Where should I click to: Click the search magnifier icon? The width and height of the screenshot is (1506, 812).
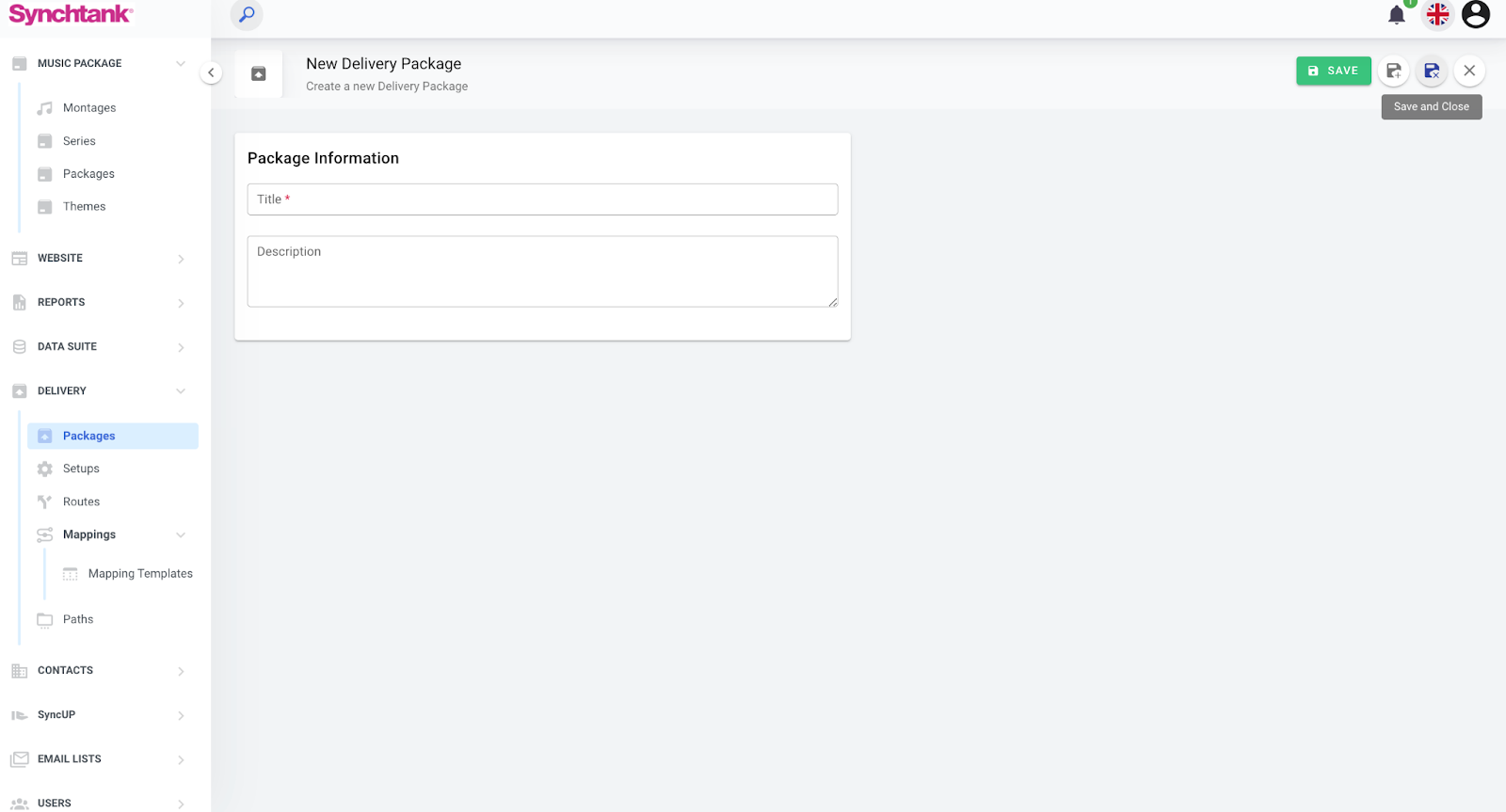point(247,15)
